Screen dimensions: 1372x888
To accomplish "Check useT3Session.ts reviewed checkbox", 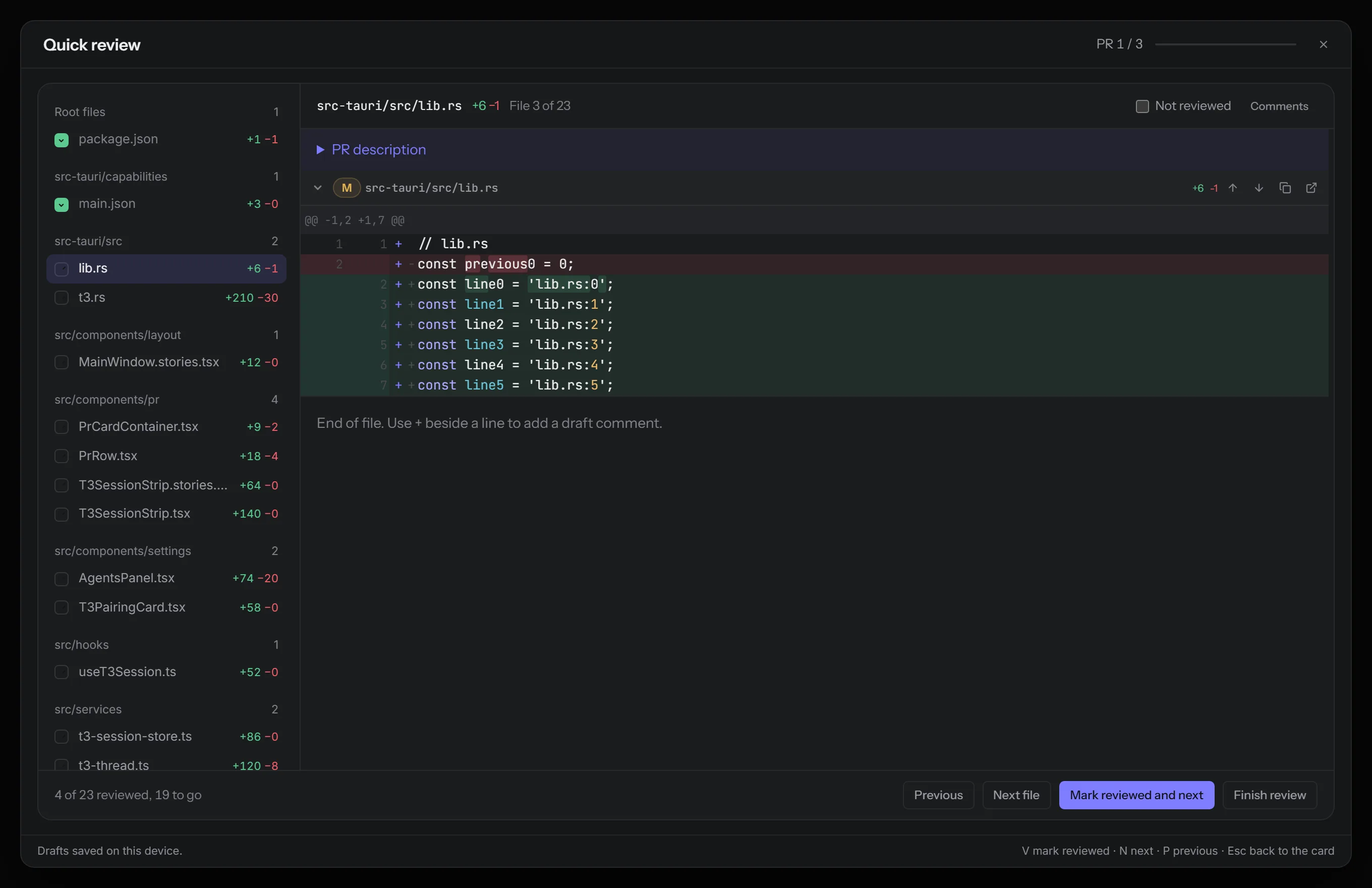I will (62, 673).
